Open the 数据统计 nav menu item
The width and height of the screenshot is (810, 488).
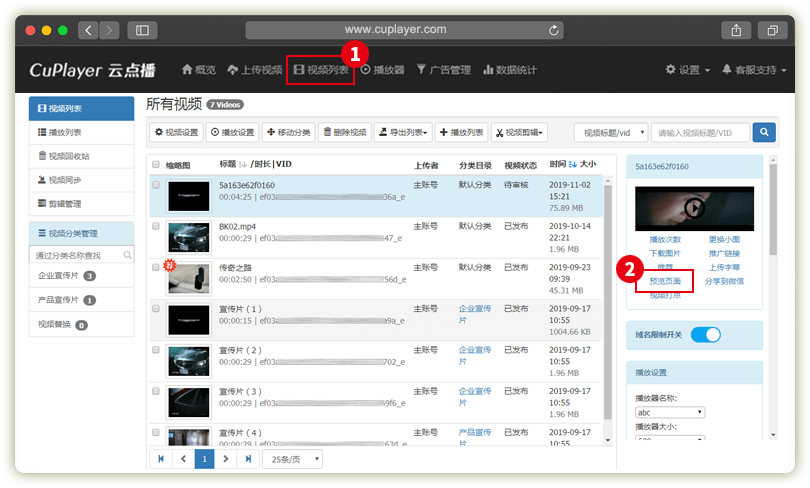click(510, 70)
